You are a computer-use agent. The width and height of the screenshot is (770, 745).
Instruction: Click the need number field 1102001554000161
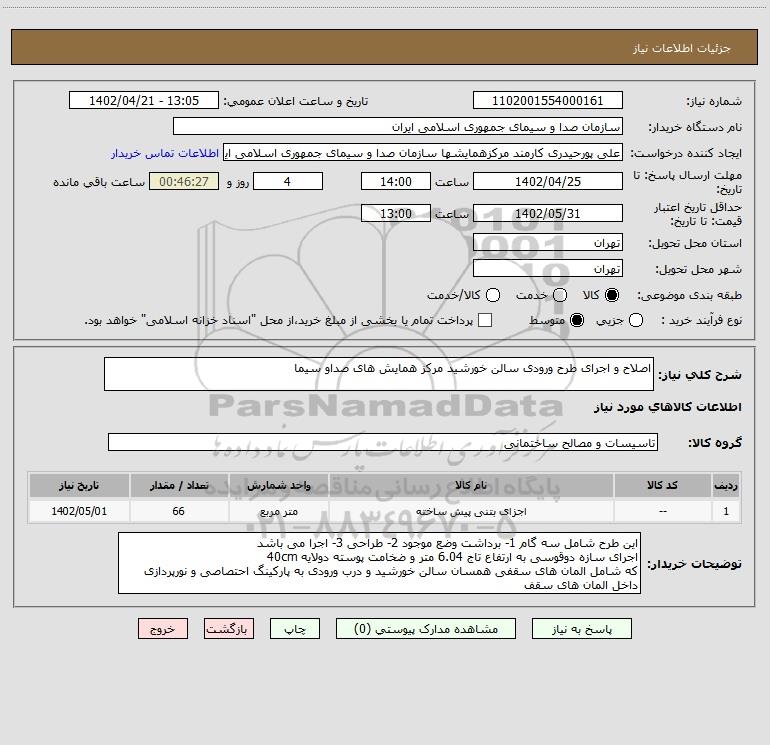pos(548,101)
